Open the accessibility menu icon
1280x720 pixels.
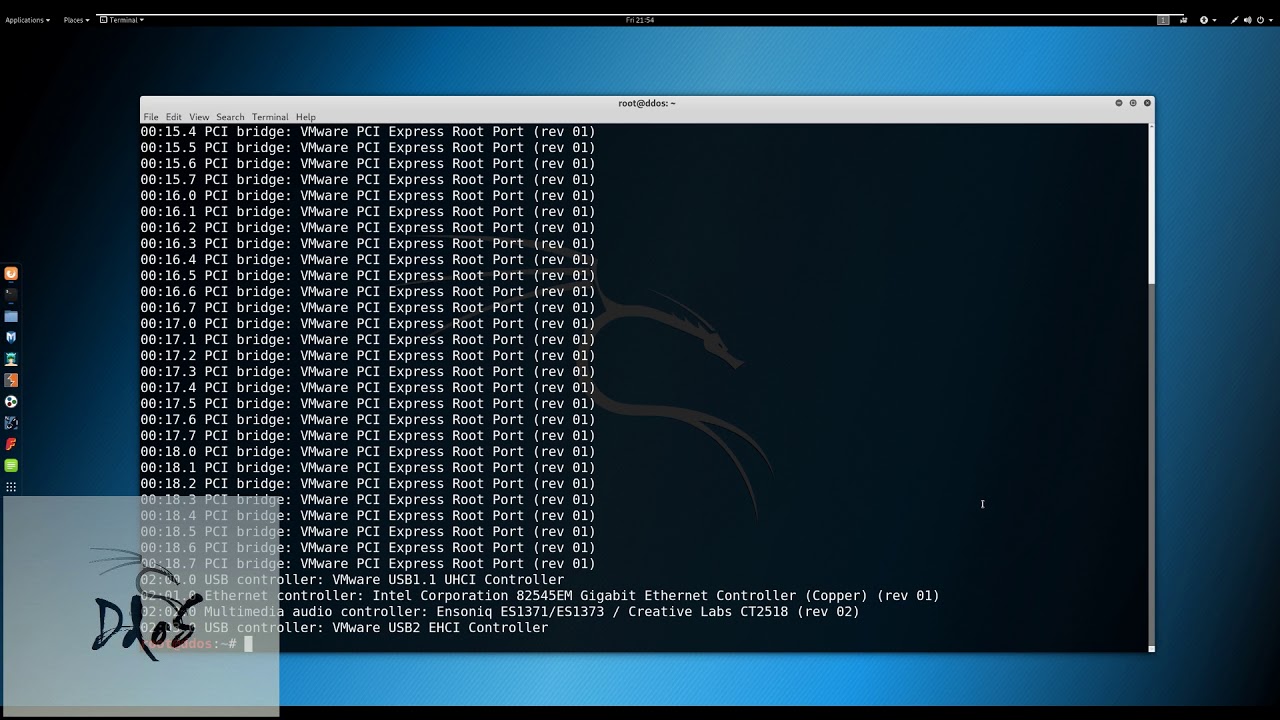1203,20
